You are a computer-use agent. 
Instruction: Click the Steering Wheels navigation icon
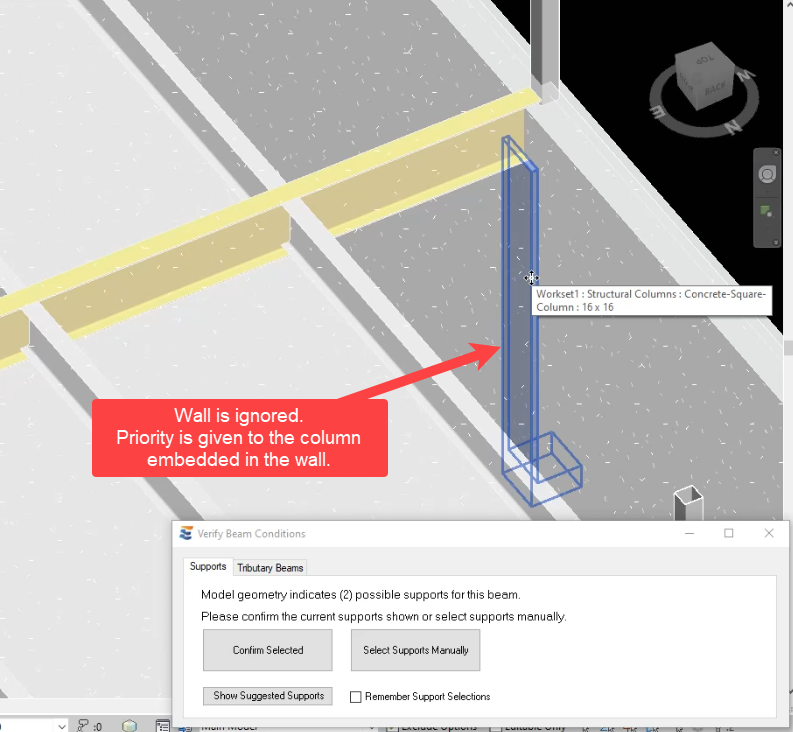click(767, 174)
